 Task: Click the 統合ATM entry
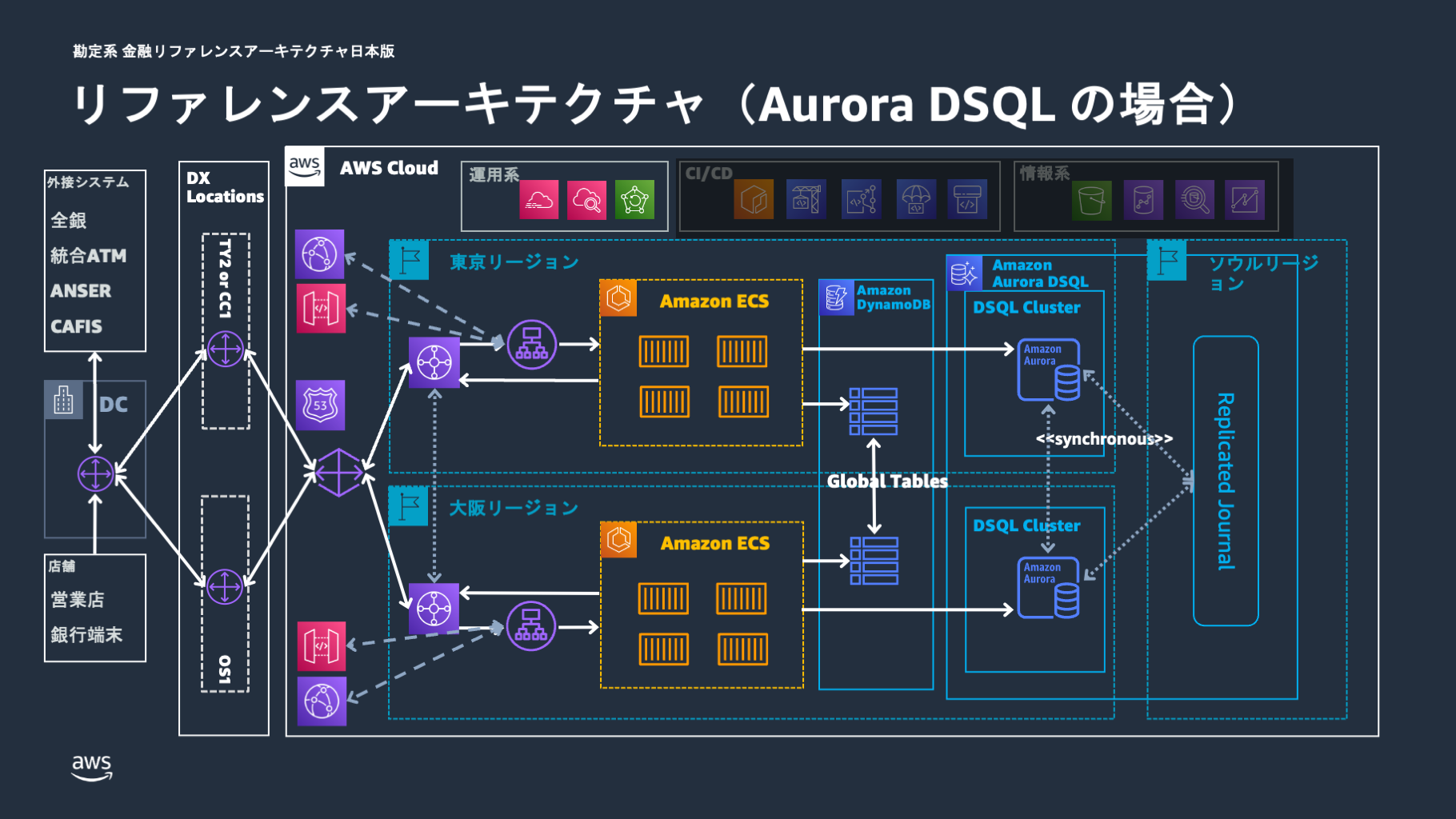coord(88,256)
